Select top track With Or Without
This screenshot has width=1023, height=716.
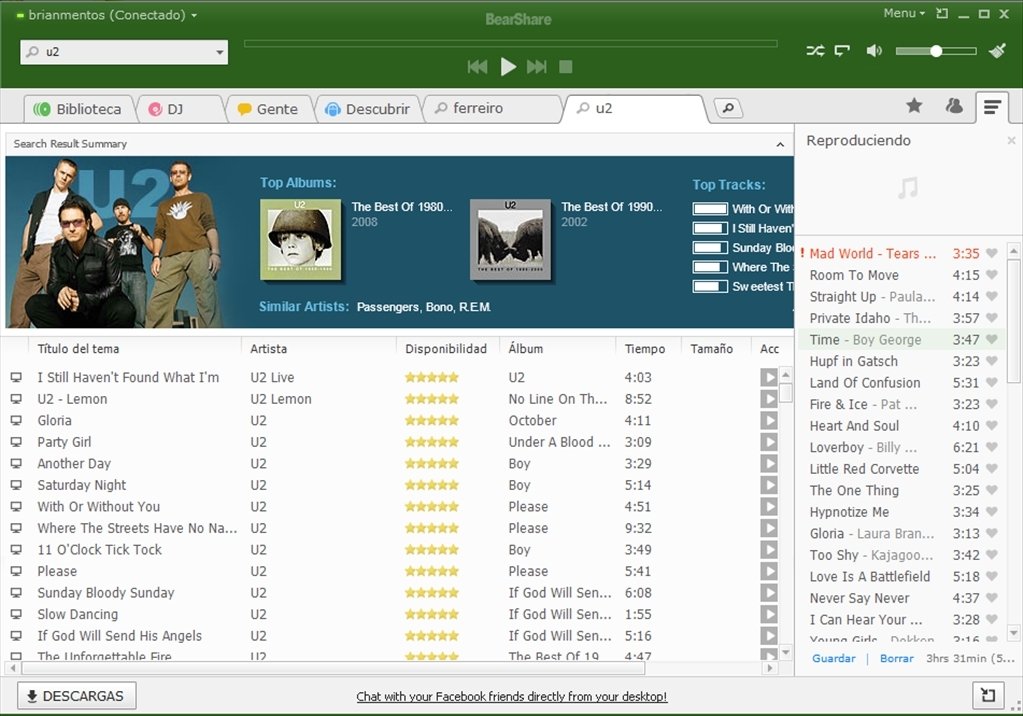(x=763, y=209)
